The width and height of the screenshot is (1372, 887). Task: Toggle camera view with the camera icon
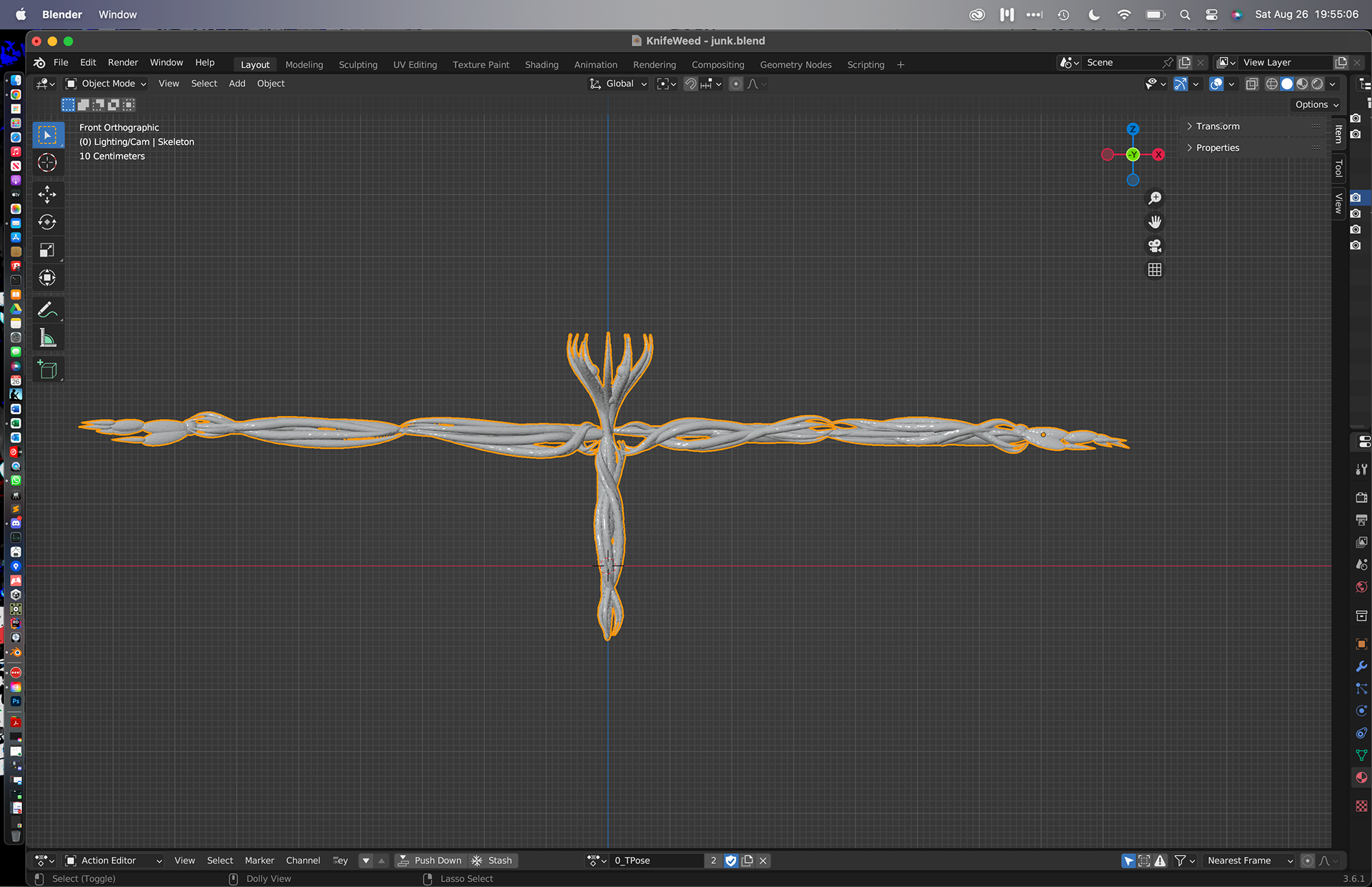[x=1155, y=246]
